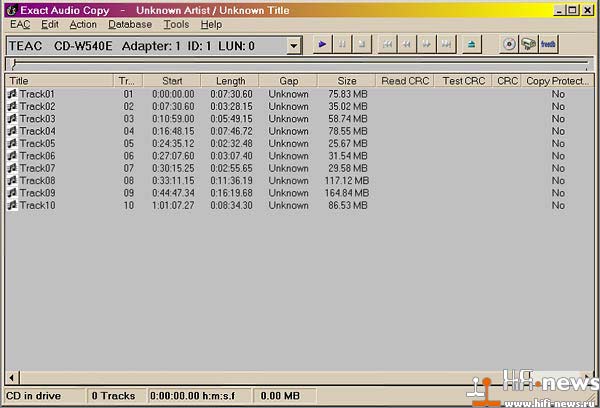The image size is (600, 408).
Task: Skip to next track button
Action: [x=446, y=45]
